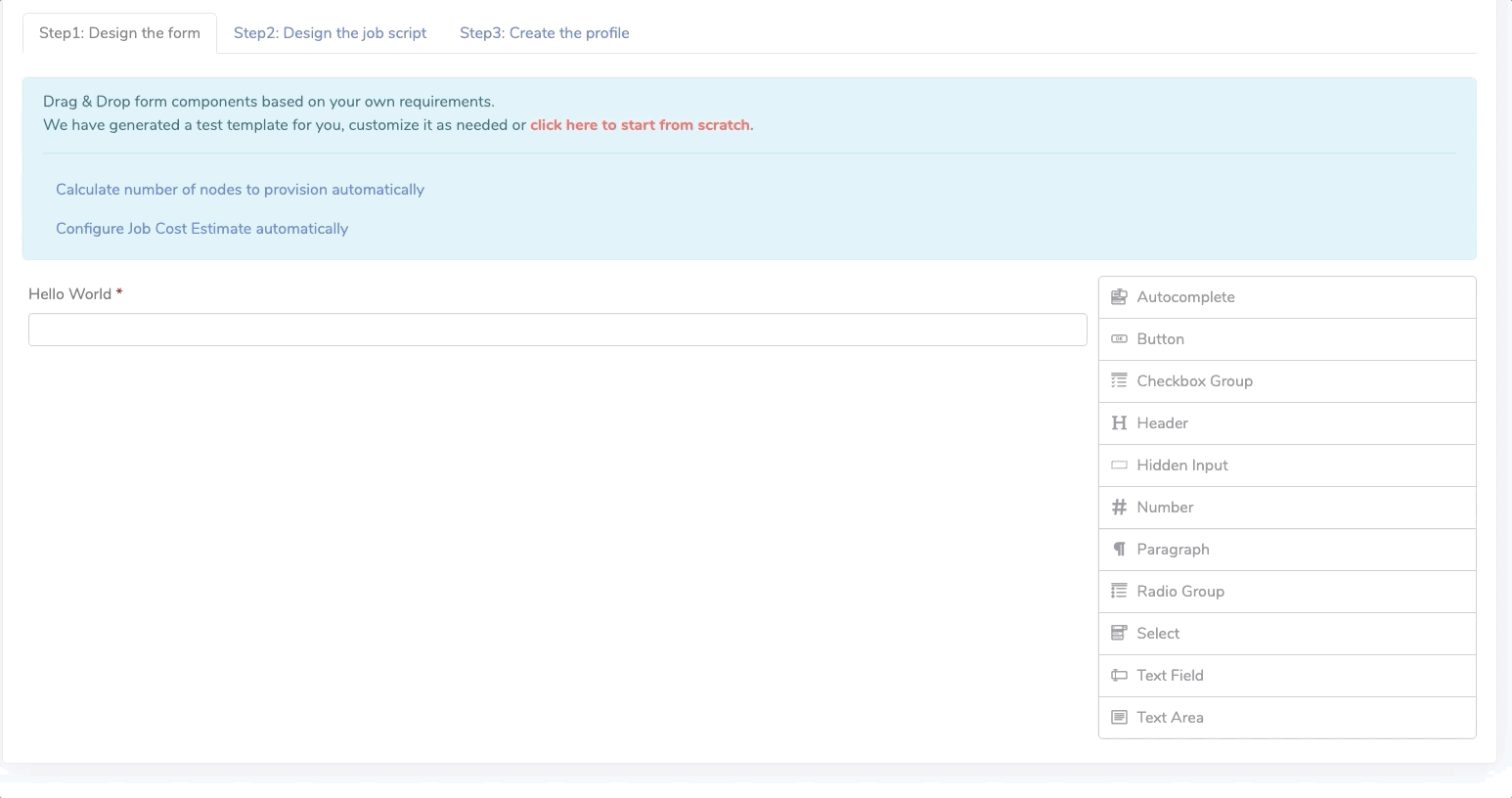
Task: Click the Radio Group icon
Action: coord(1119,592)
